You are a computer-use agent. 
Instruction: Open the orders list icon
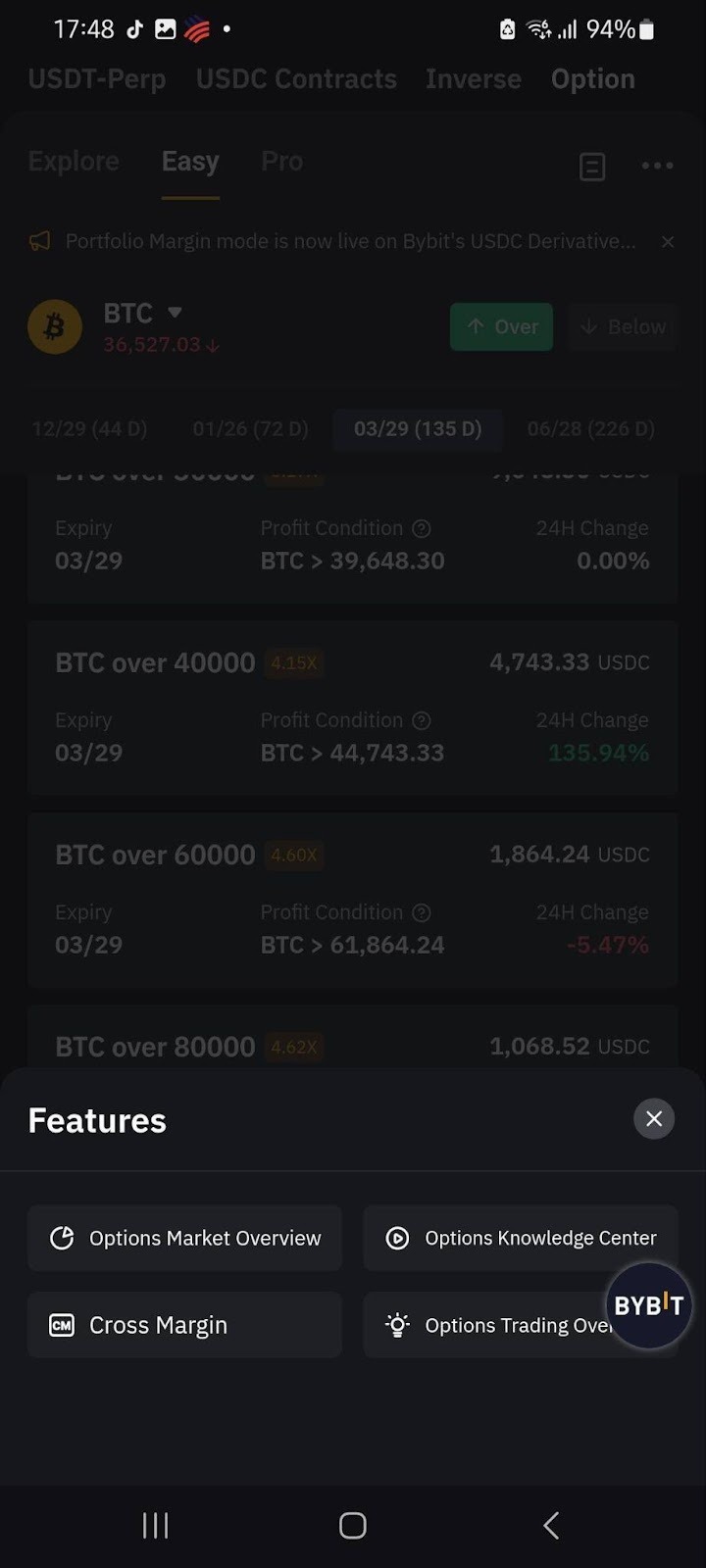[x=592, y=167]
